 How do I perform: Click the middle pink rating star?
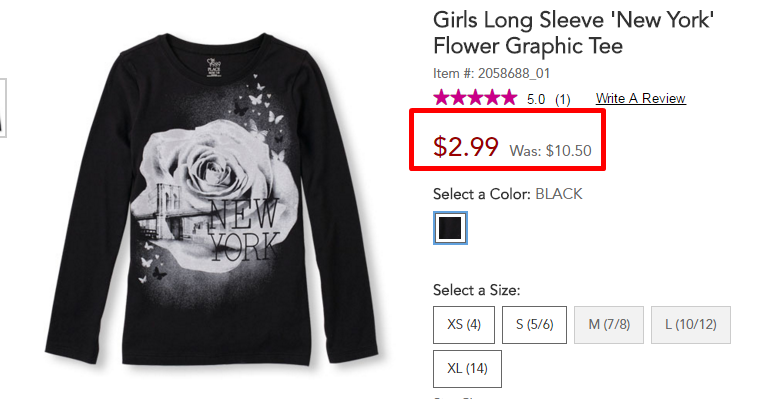[475, 97]
